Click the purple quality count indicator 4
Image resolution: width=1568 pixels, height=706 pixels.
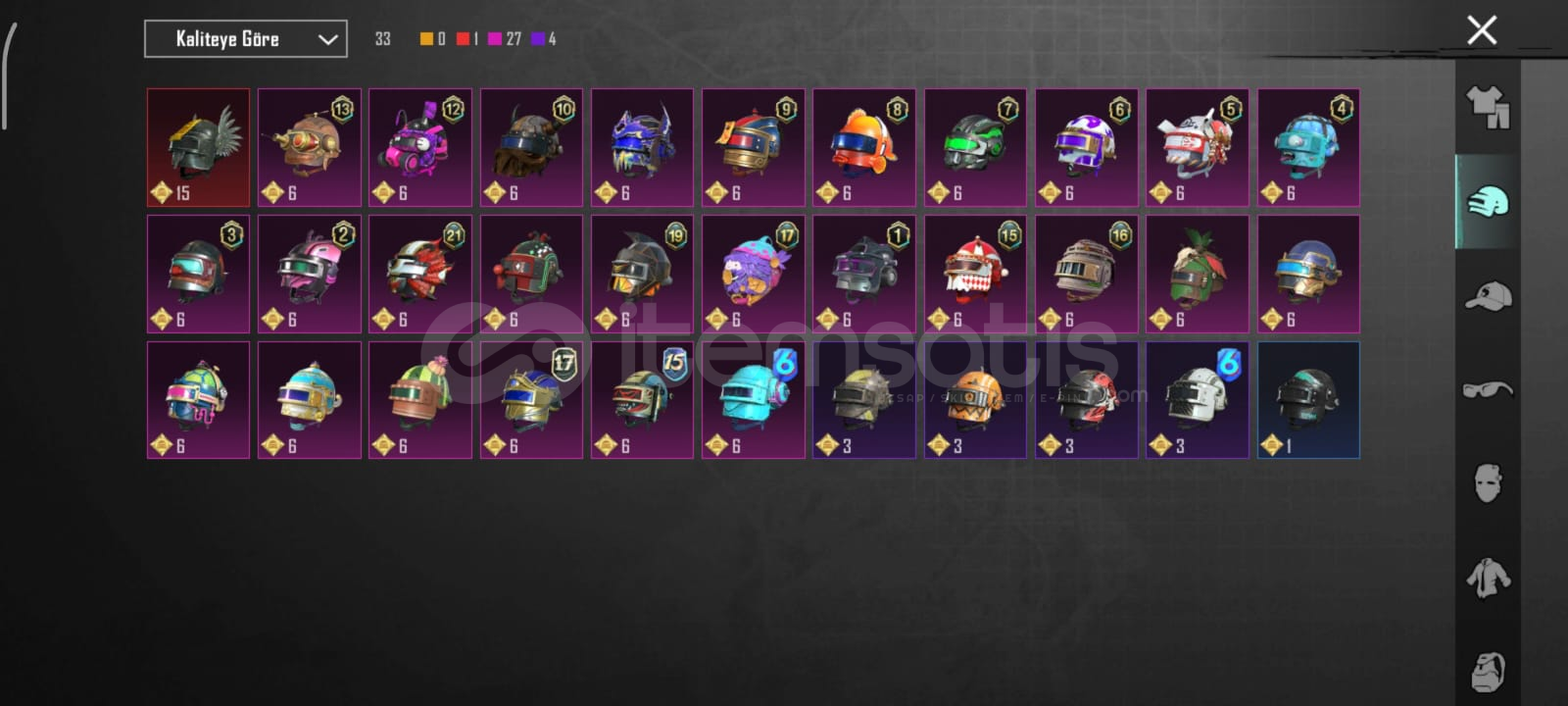544,39
